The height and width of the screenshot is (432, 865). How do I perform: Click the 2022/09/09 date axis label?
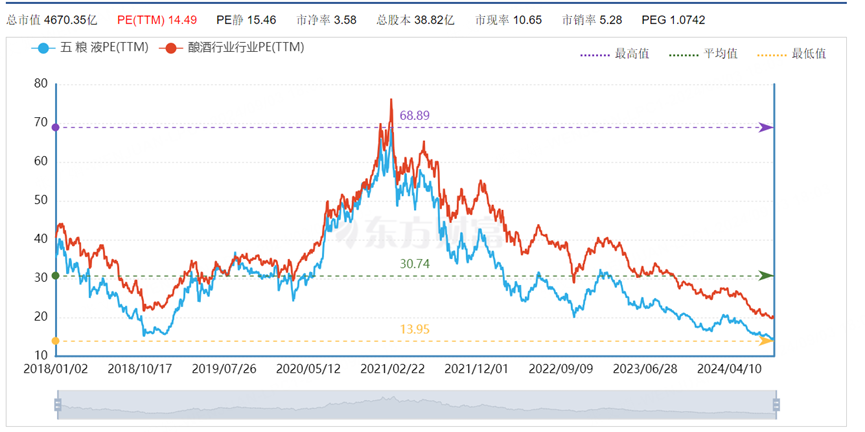560,370
